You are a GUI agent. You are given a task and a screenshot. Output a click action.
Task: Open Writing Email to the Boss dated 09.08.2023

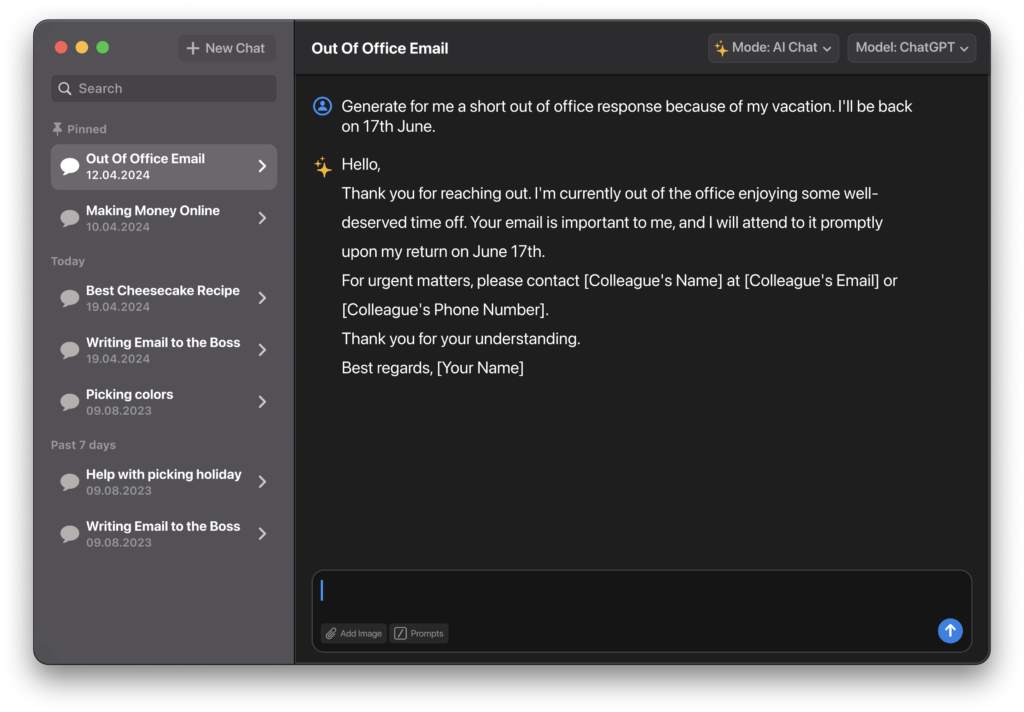[x=163, y=534]
